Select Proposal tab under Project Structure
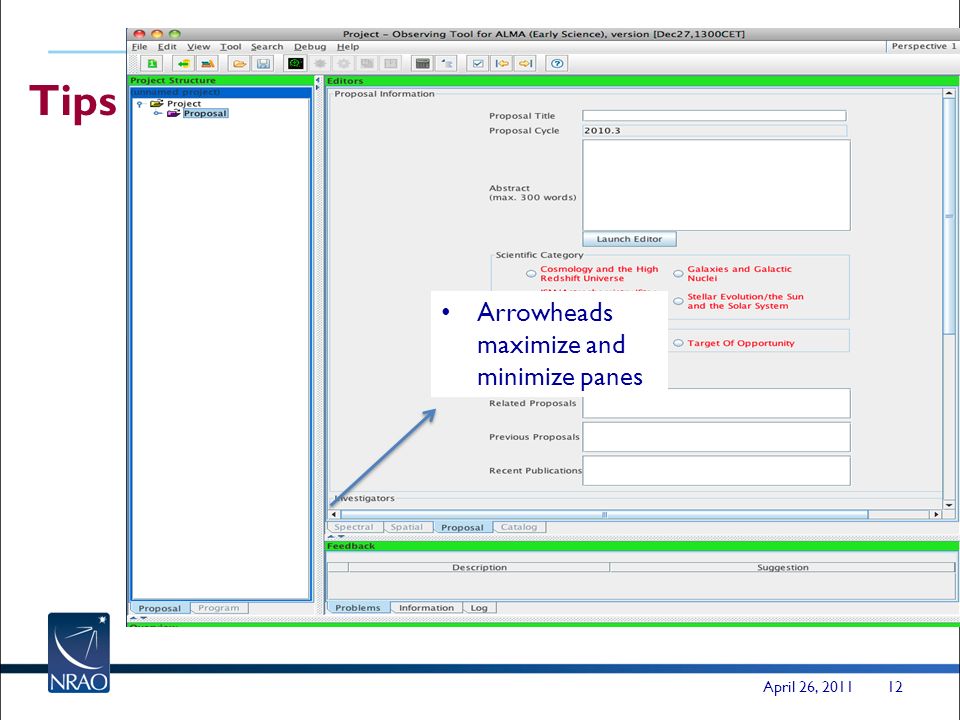The height and width of the screenshot is (720, 960). 160,608
